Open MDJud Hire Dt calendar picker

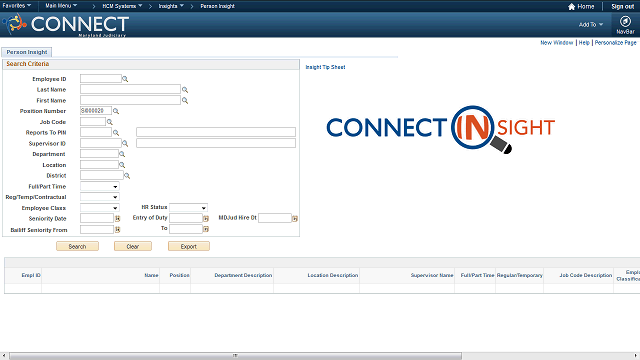pyautogui.click(x=295, y=219)
